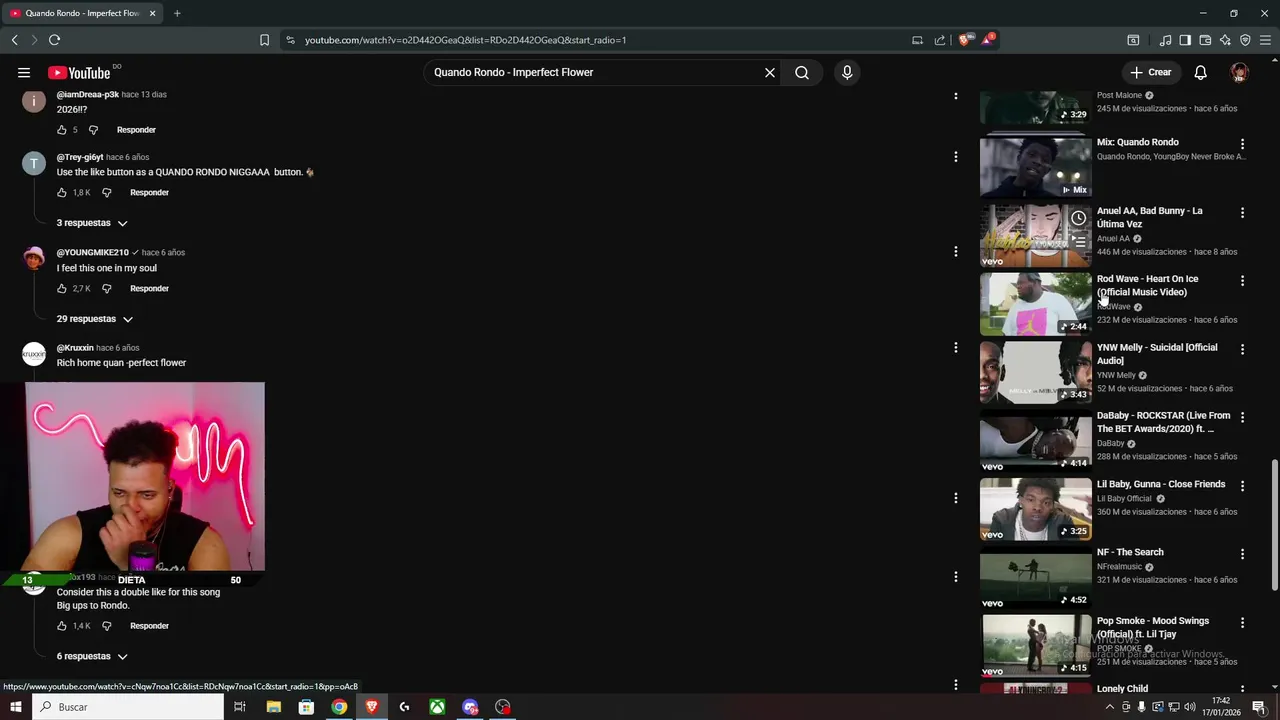Clear the search box with the X

(x=770, y=72)
